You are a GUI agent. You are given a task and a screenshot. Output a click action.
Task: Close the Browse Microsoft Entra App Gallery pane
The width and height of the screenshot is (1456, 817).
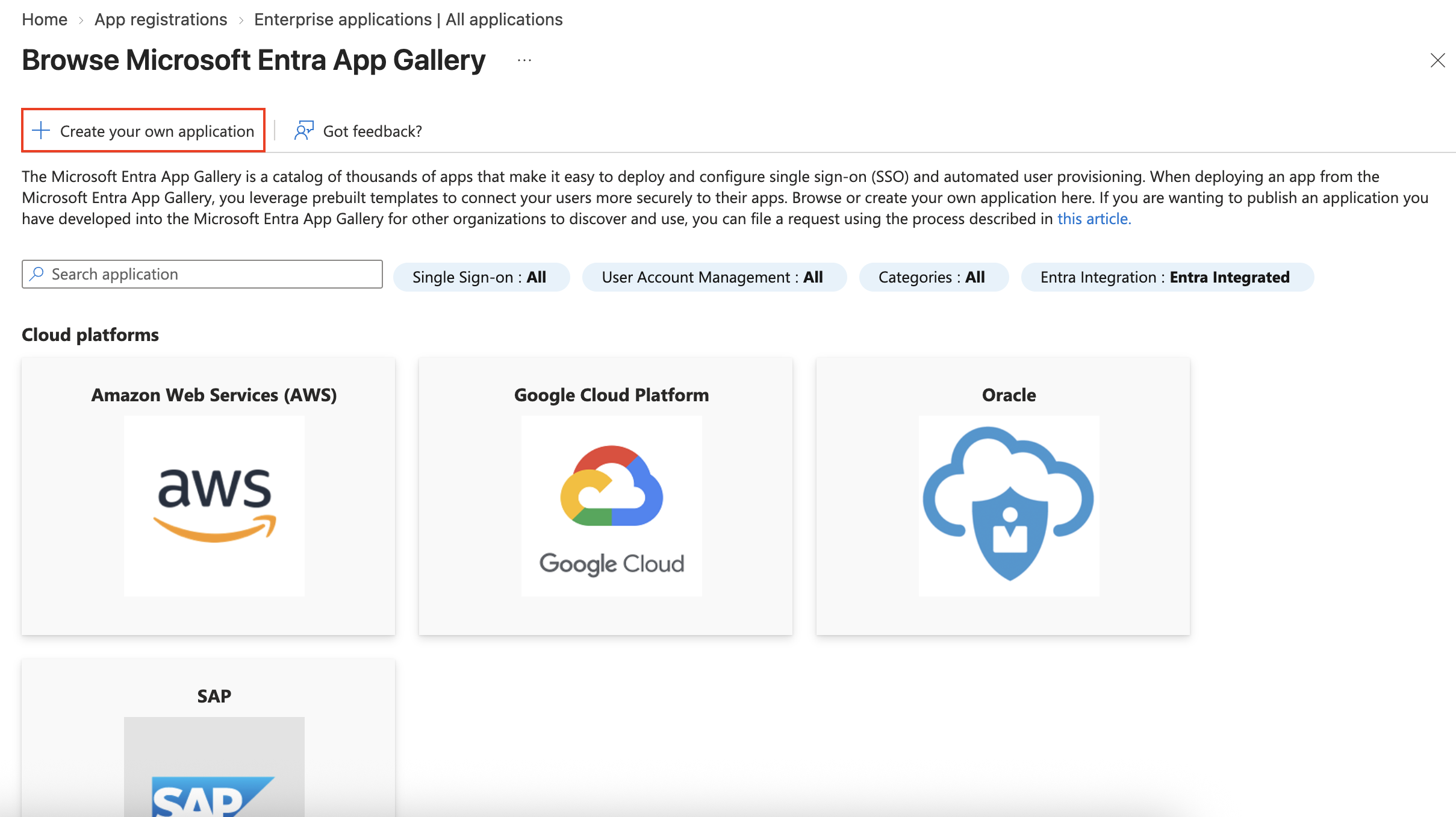pyautogui.click(x=1437, y=60)
